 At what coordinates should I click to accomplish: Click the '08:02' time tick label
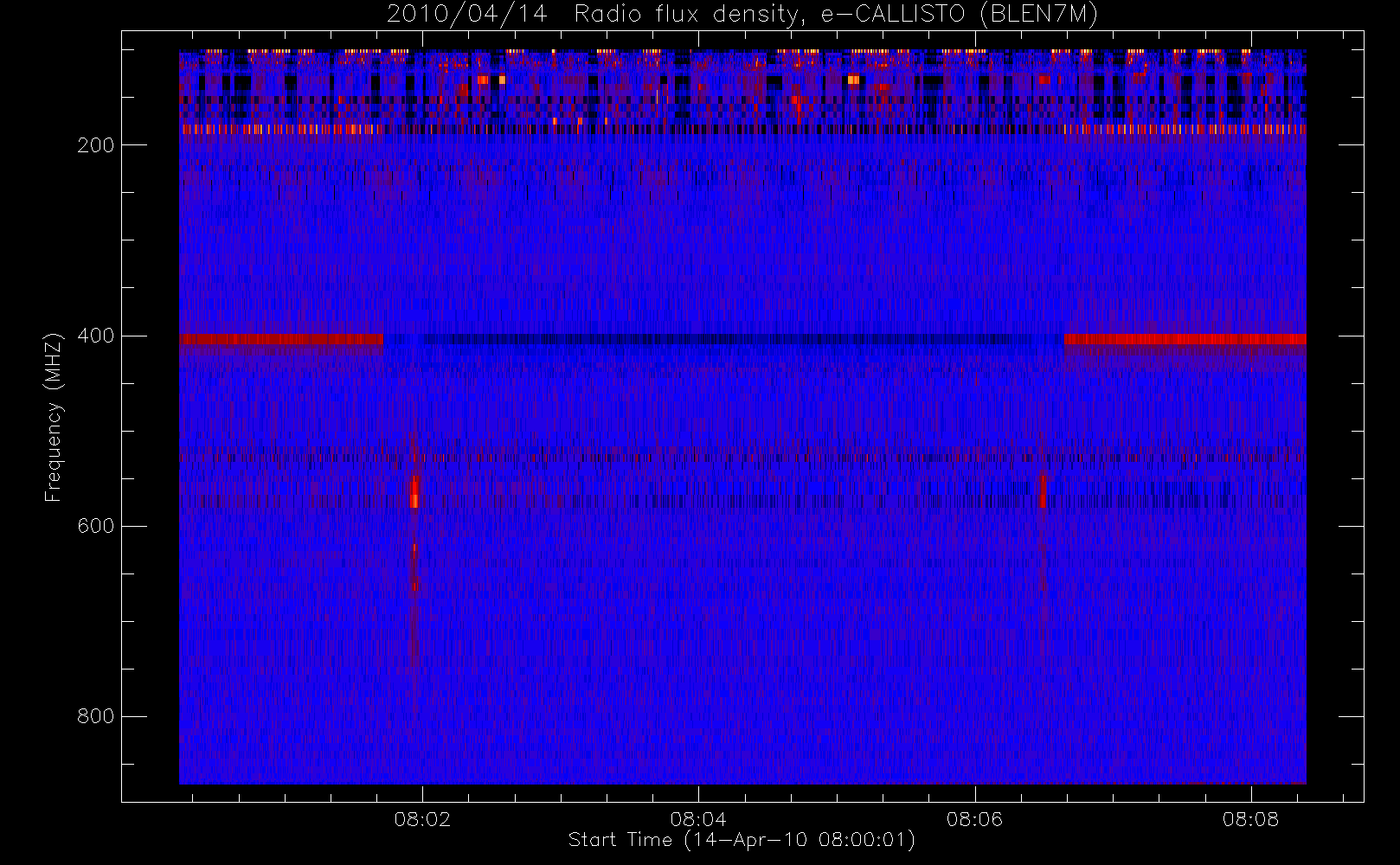pyautogui.click(x=422, y=819)
